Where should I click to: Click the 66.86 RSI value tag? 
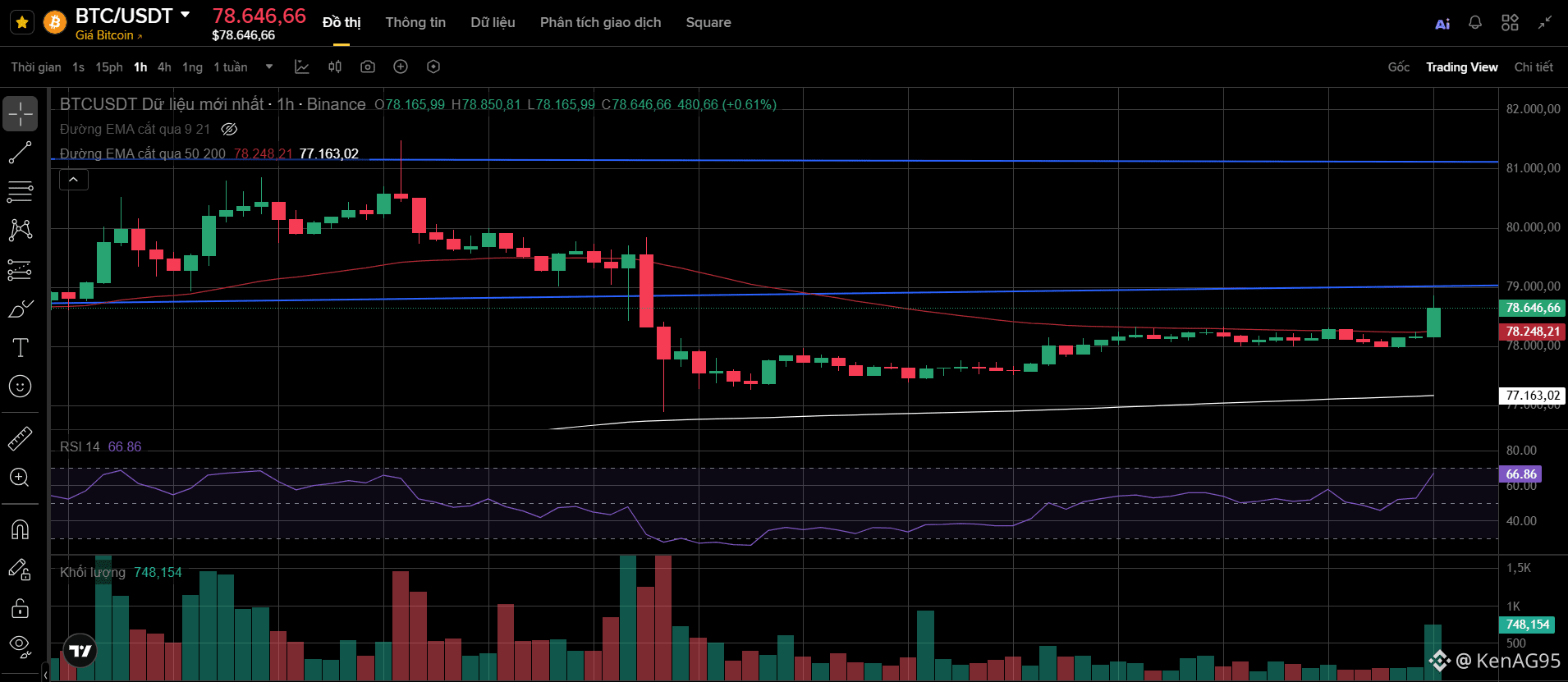[x=1521, y=474]
